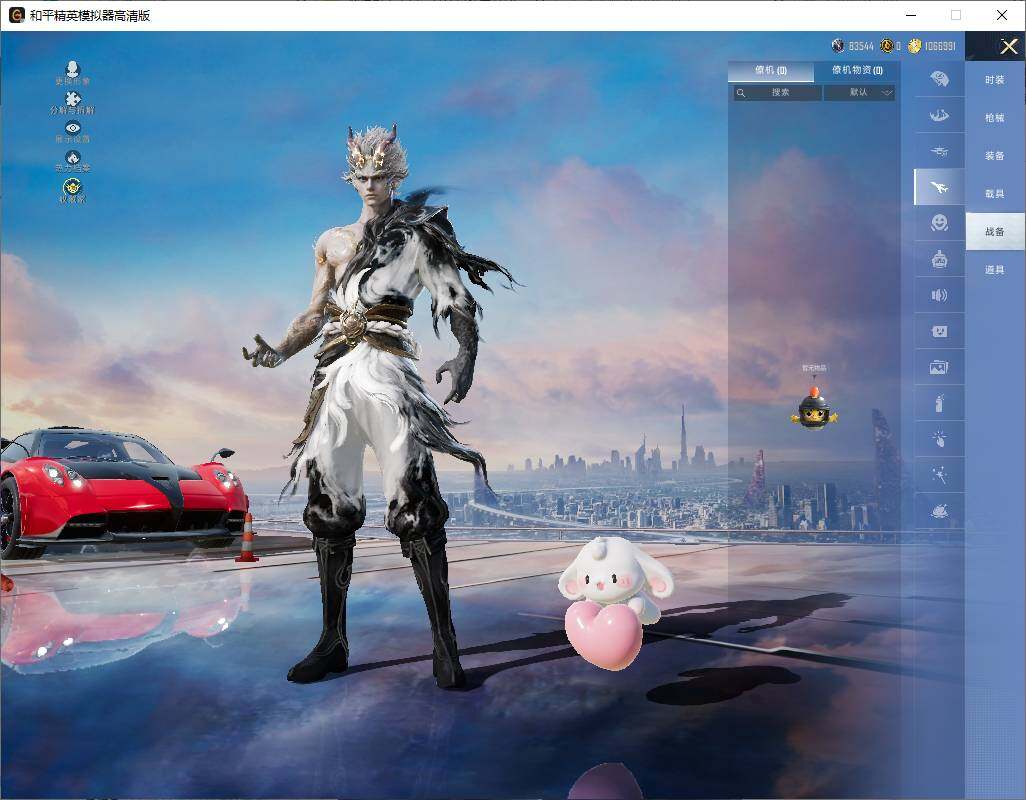Viewport: 1026px width, 800px height.
Task: Select the robot companion category icon
Action: [x=940, y=259]
